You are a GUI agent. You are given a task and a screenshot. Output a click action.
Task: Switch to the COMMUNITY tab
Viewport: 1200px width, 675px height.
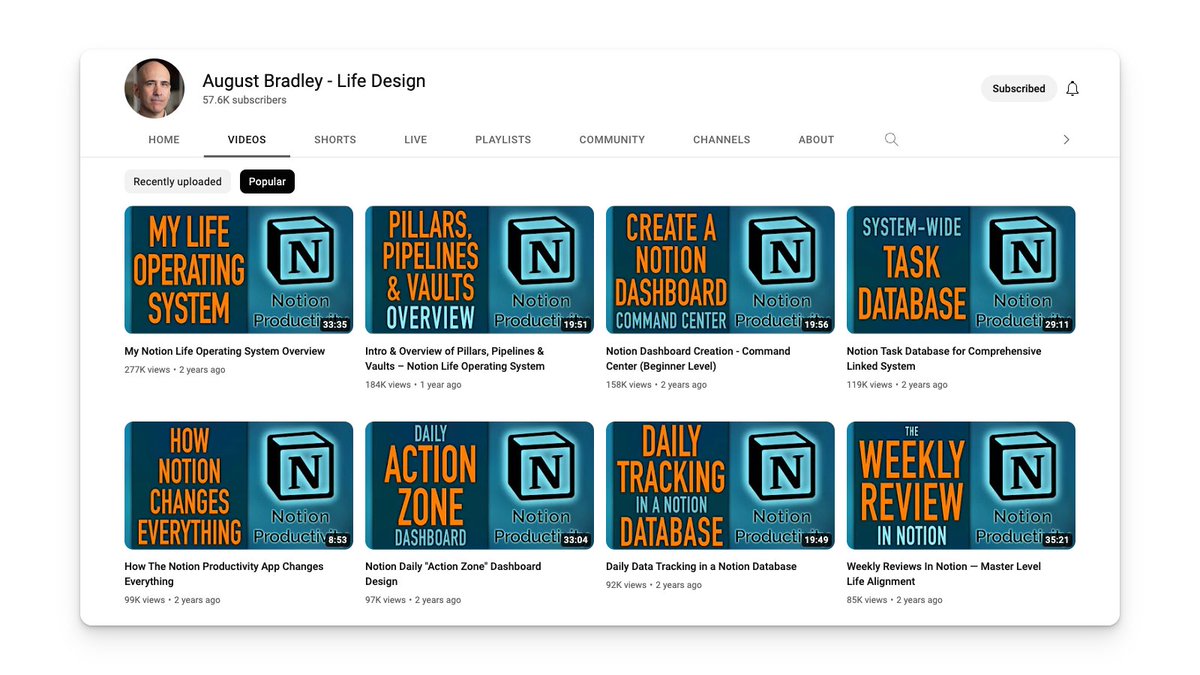coord(612,140)
